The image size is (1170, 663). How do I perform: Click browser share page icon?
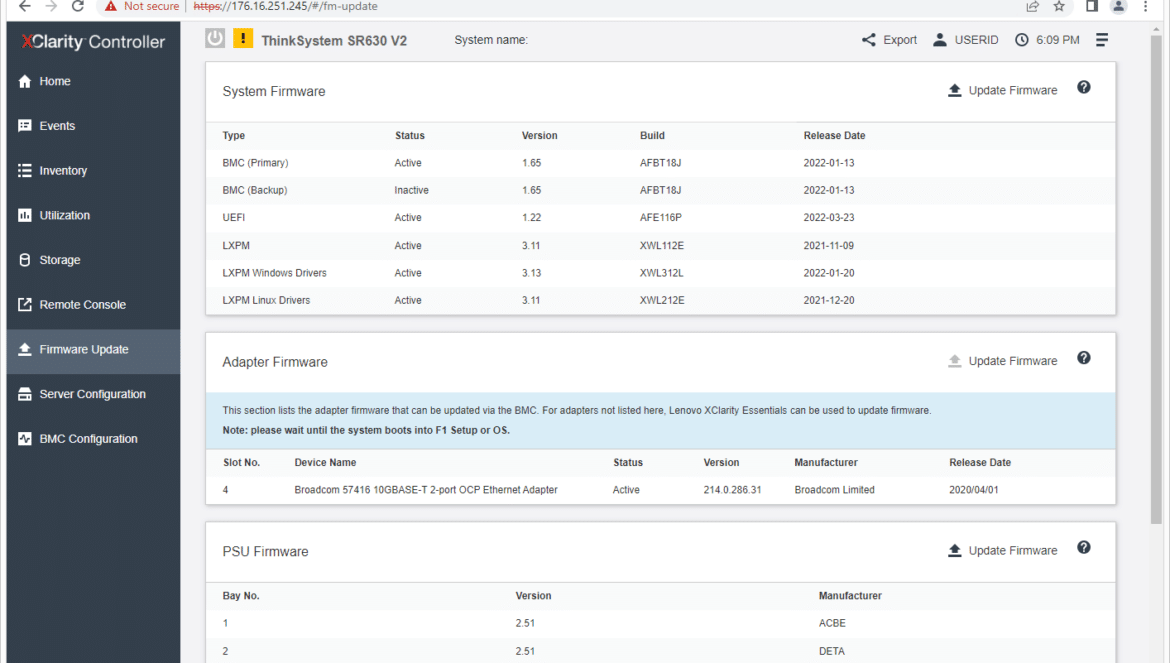tap(1033, 6)
